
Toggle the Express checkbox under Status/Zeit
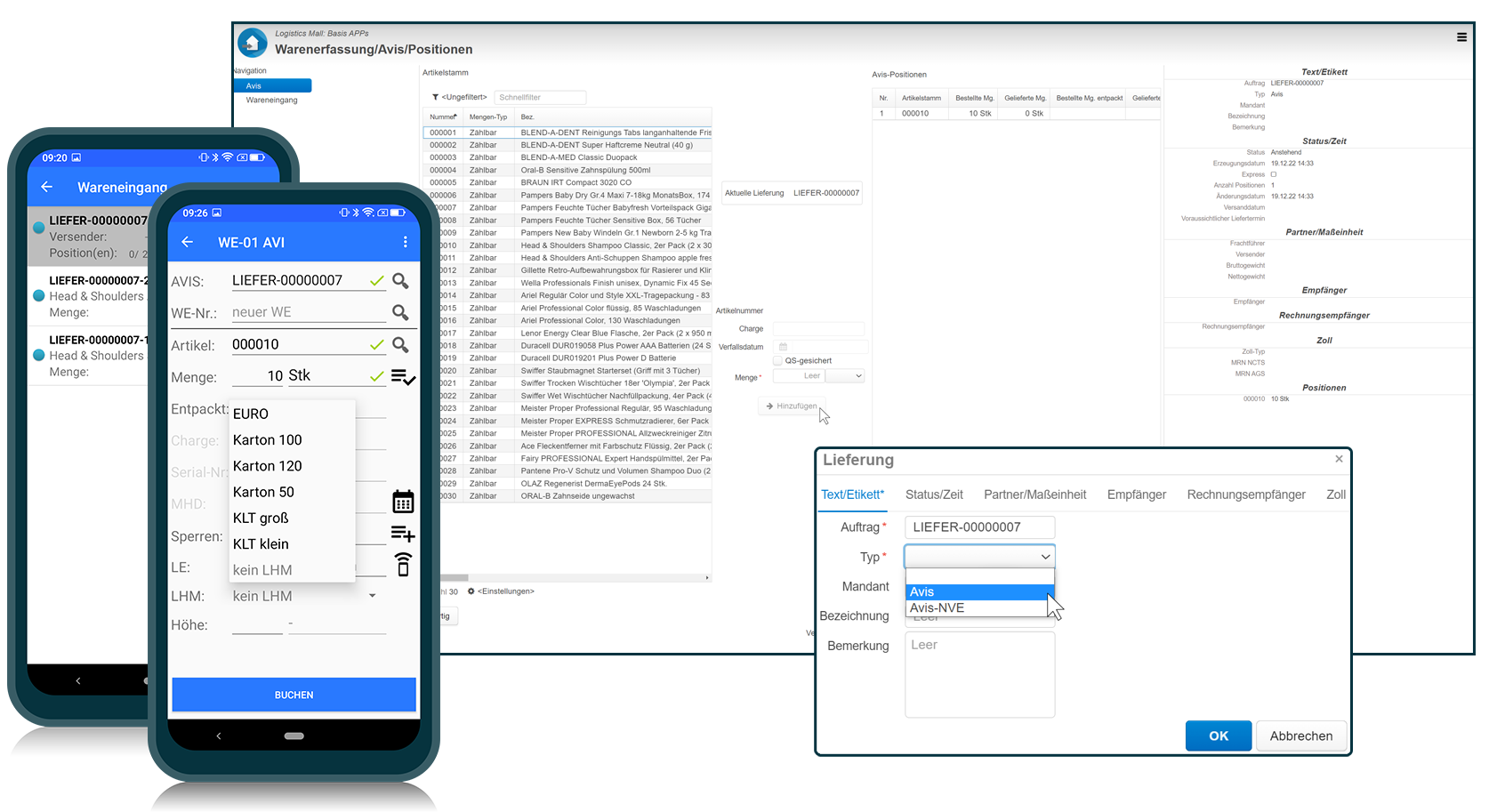[x=1276, y=174]
